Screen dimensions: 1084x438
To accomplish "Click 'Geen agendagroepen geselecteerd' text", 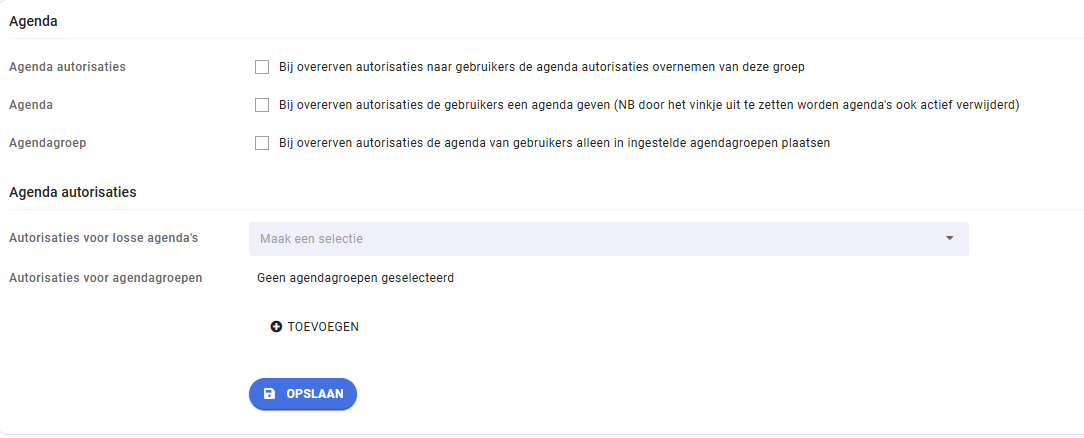I will (355, 278).
